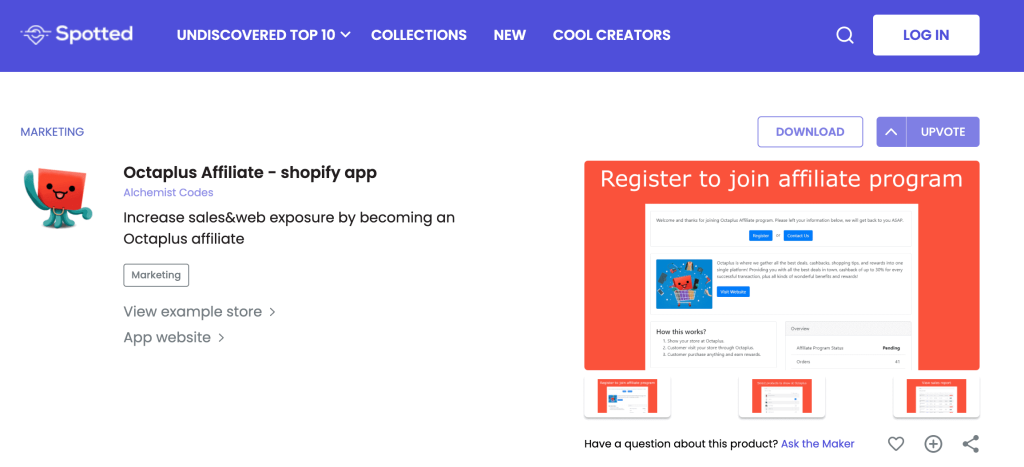
Task: Click the Download button
Action: coord(810,132)
